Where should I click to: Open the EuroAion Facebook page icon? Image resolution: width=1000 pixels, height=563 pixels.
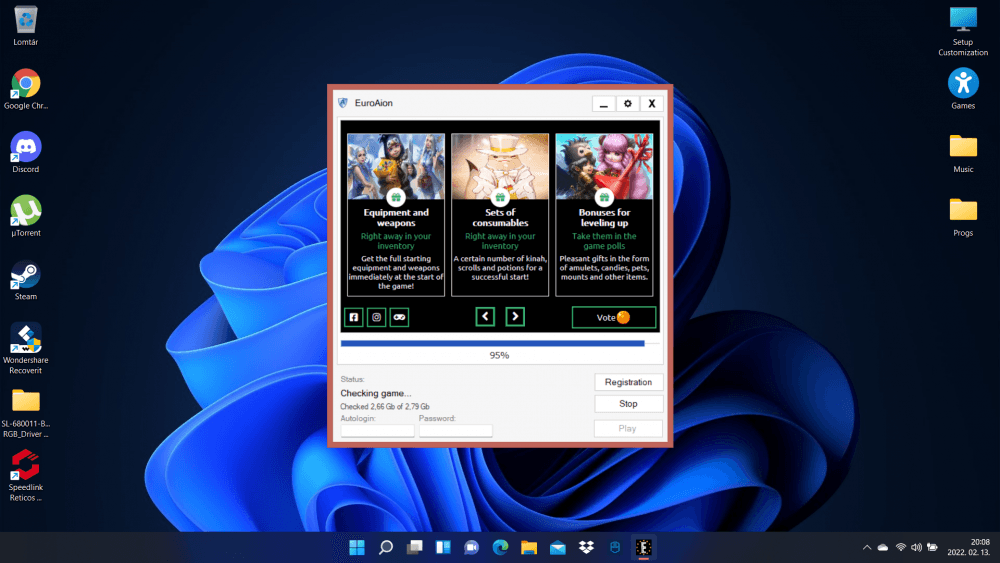point(353,317)
